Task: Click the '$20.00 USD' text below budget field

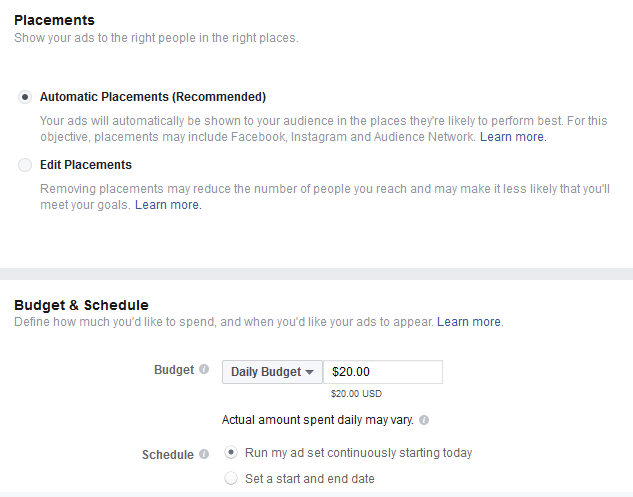Action: tap(356, 394)
